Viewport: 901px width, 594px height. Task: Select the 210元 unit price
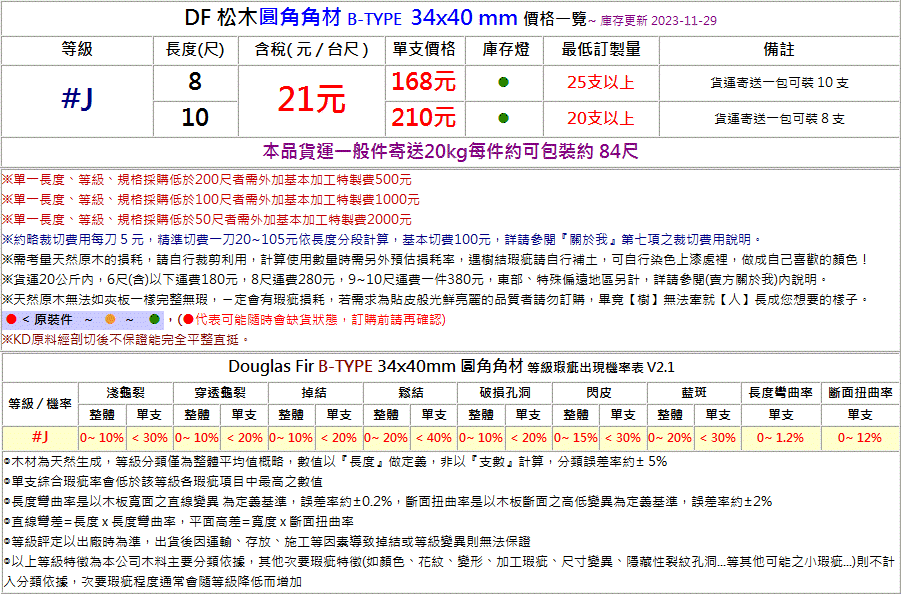pyautogui.click(x=423, y=117)
